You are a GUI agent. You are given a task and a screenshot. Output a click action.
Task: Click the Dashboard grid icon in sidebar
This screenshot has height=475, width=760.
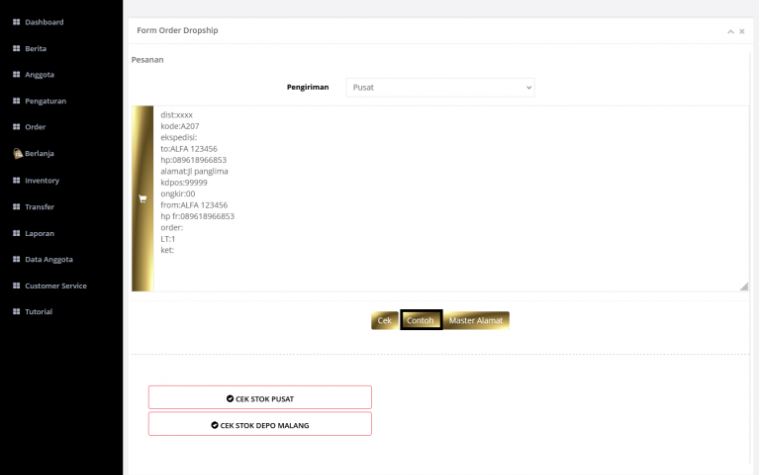coord(16,22)
